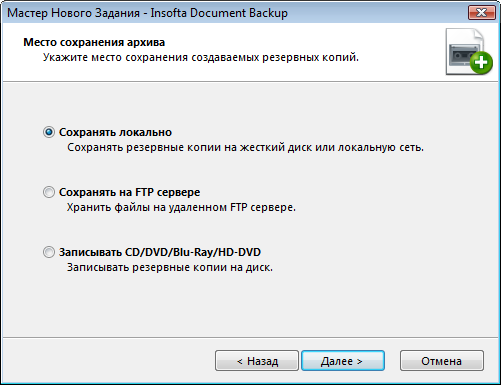
Task: Click the bold Сохранять локально label text
Action: coord(115,132)
